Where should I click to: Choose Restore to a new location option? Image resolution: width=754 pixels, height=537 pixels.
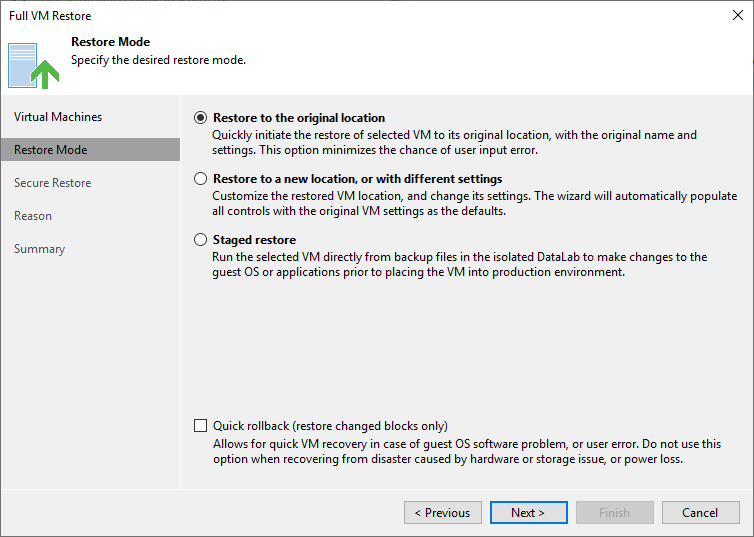pos(201,179)
